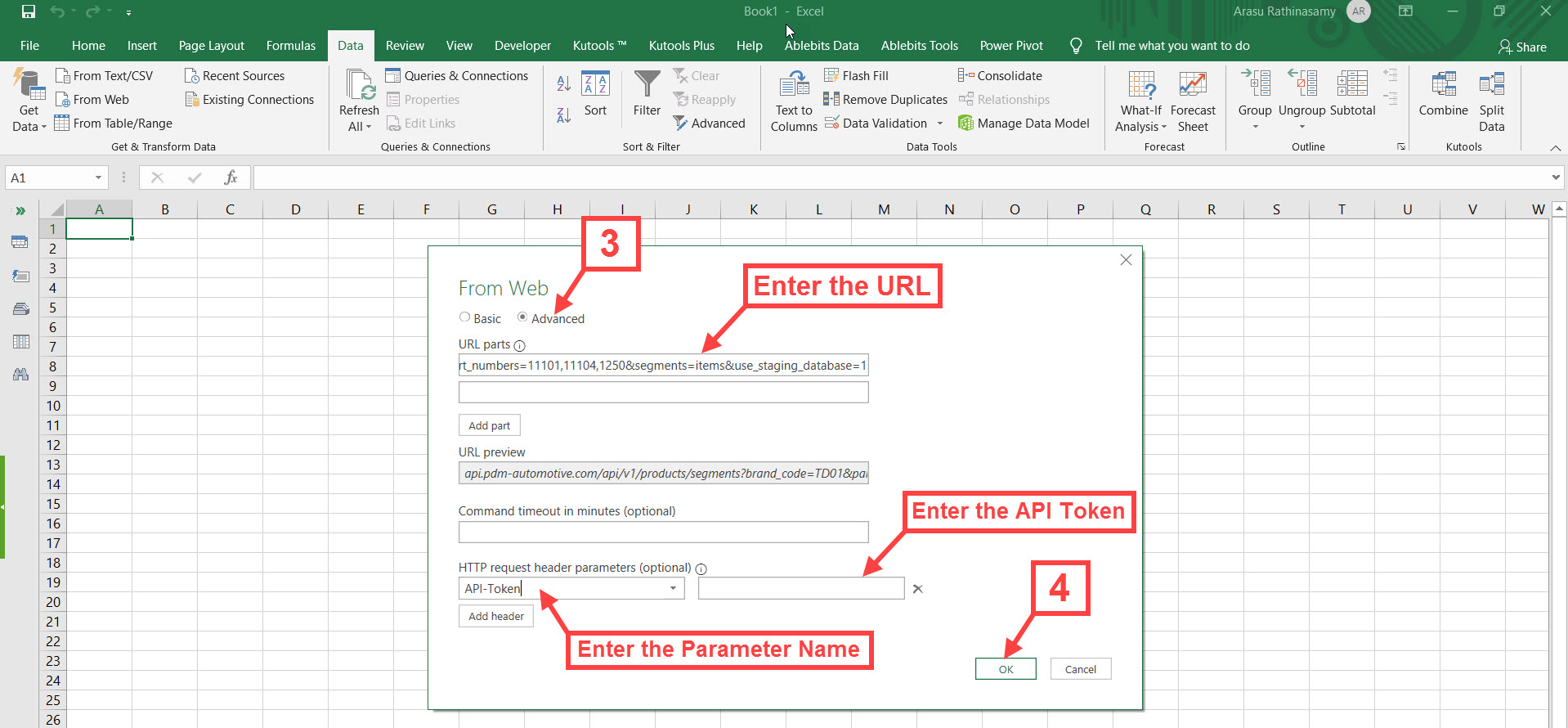Viewport: 1568px width, 728px height.
Task: Expand the formula bar
Action: click(1555, 178)
